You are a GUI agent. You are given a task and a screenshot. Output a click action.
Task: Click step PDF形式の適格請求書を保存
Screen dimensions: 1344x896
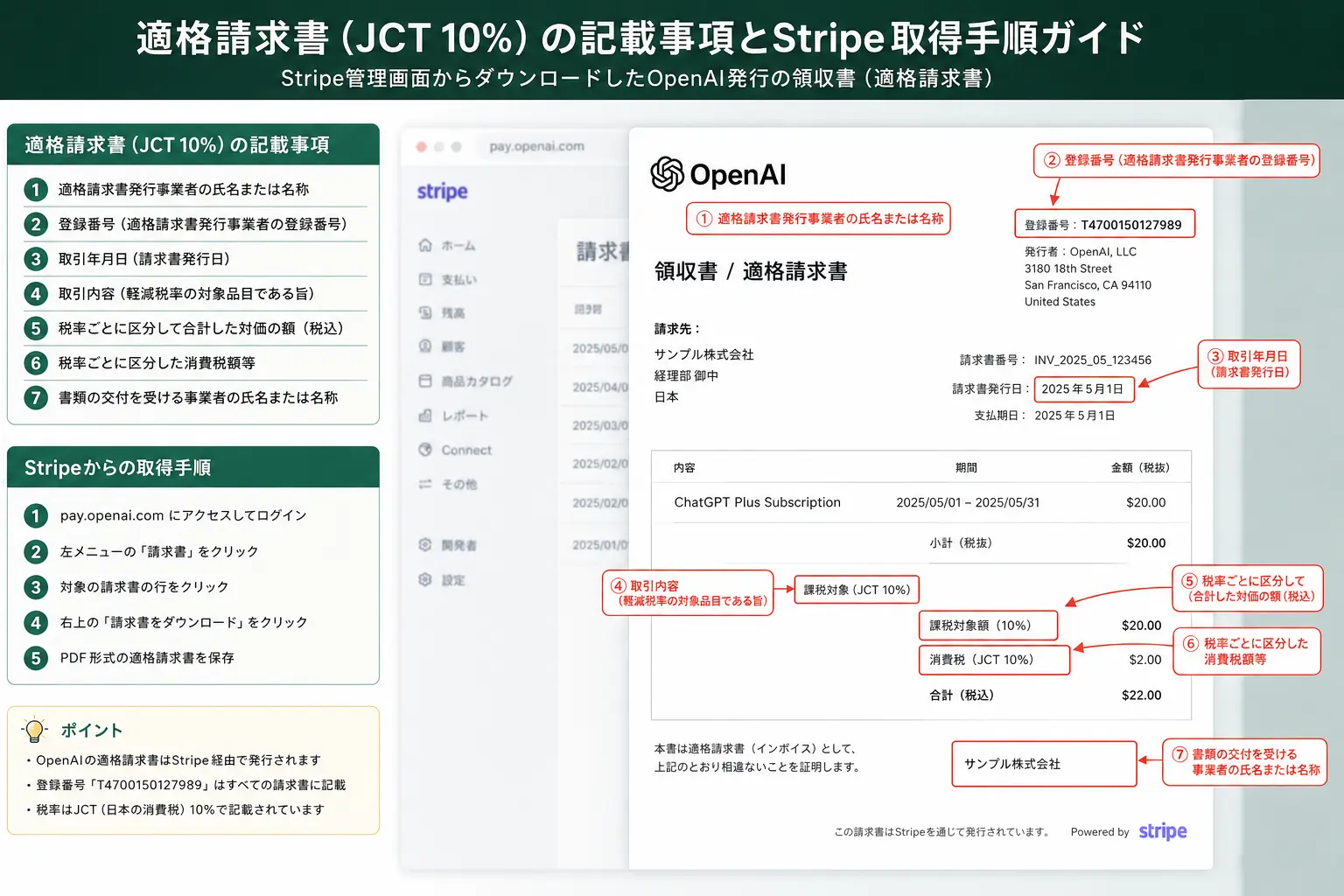pyautogui.click(x=147, y=657)
